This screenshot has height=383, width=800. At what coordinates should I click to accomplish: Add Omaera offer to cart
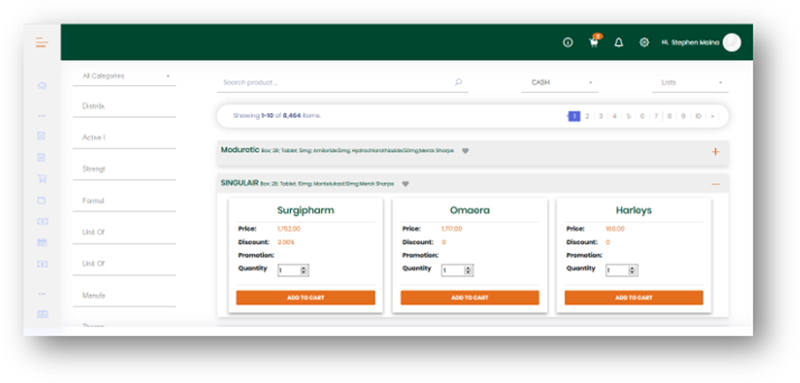470,298
